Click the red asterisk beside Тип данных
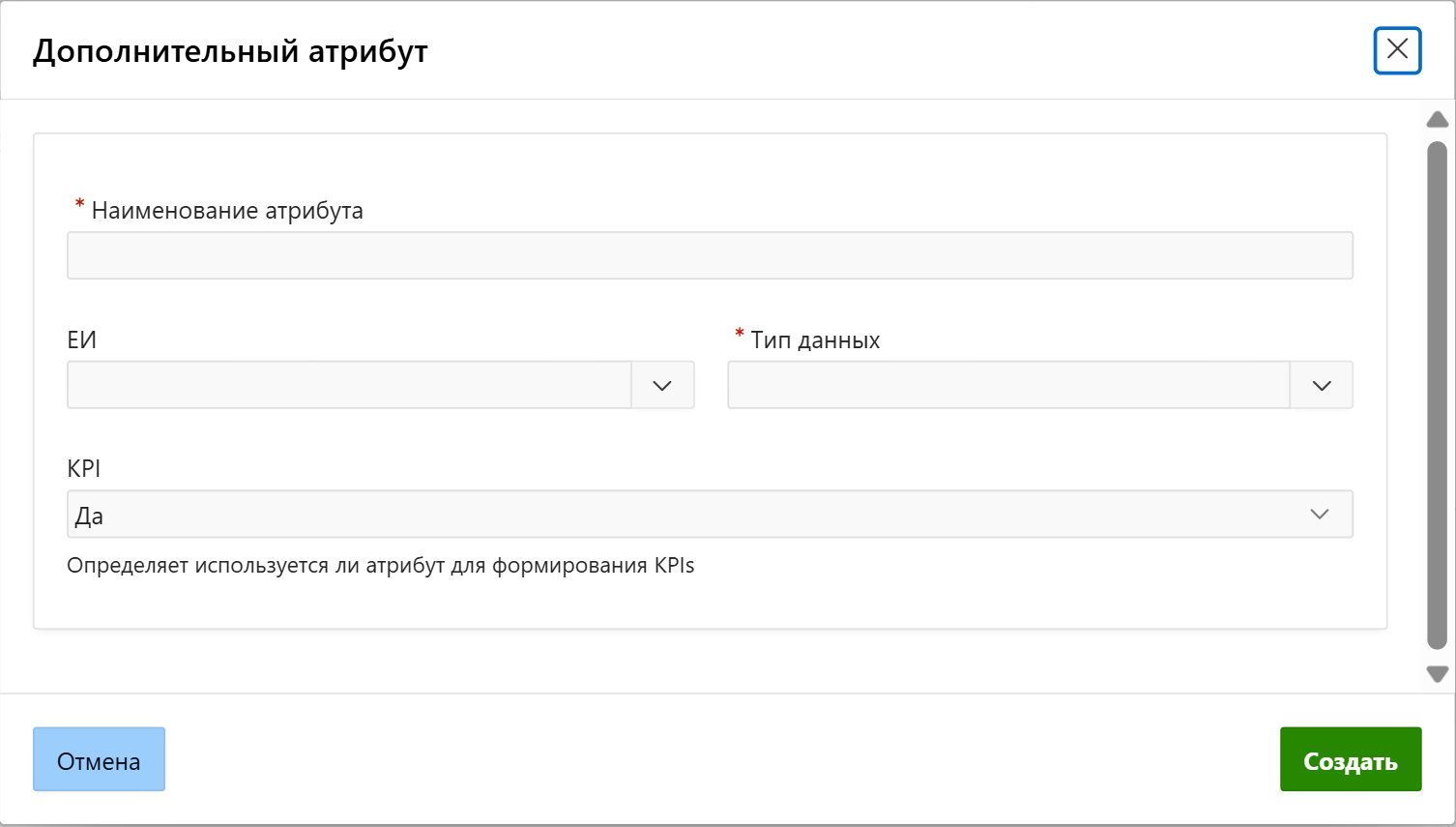 click(x=740, y=335)
